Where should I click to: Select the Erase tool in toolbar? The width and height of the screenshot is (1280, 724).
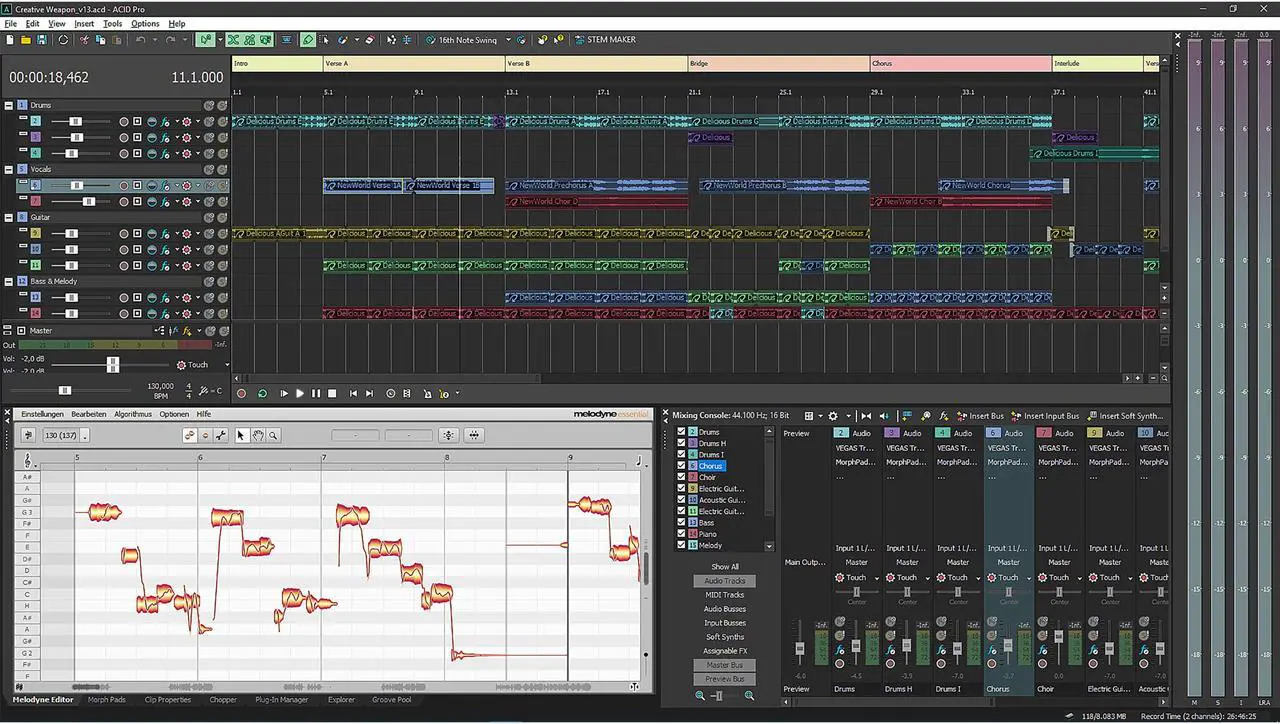tap(369, 40)
